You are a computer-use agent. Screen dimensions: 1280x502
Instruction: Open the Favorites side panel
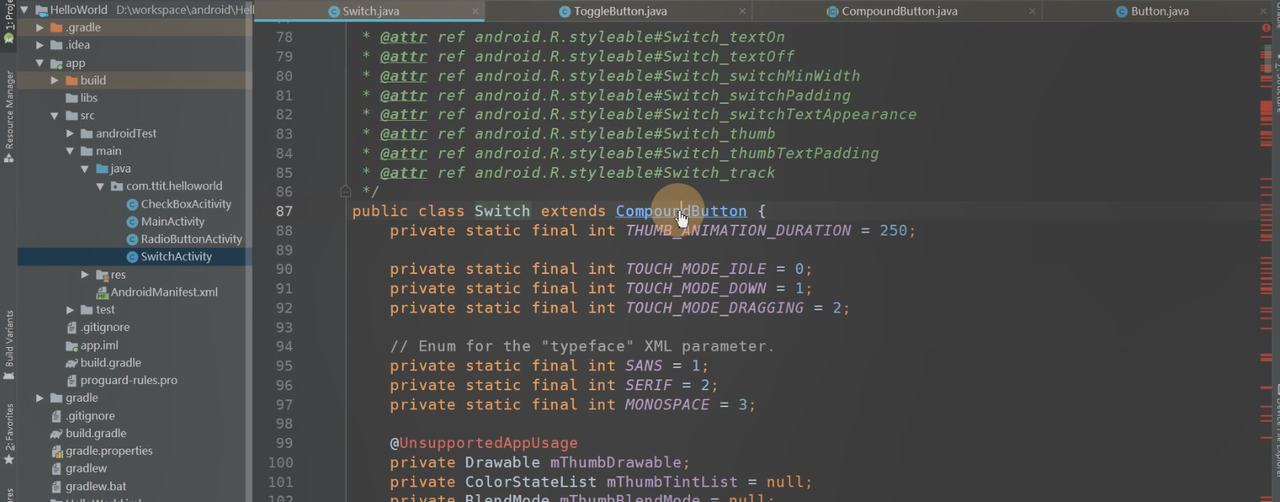[x=9, y=434]
